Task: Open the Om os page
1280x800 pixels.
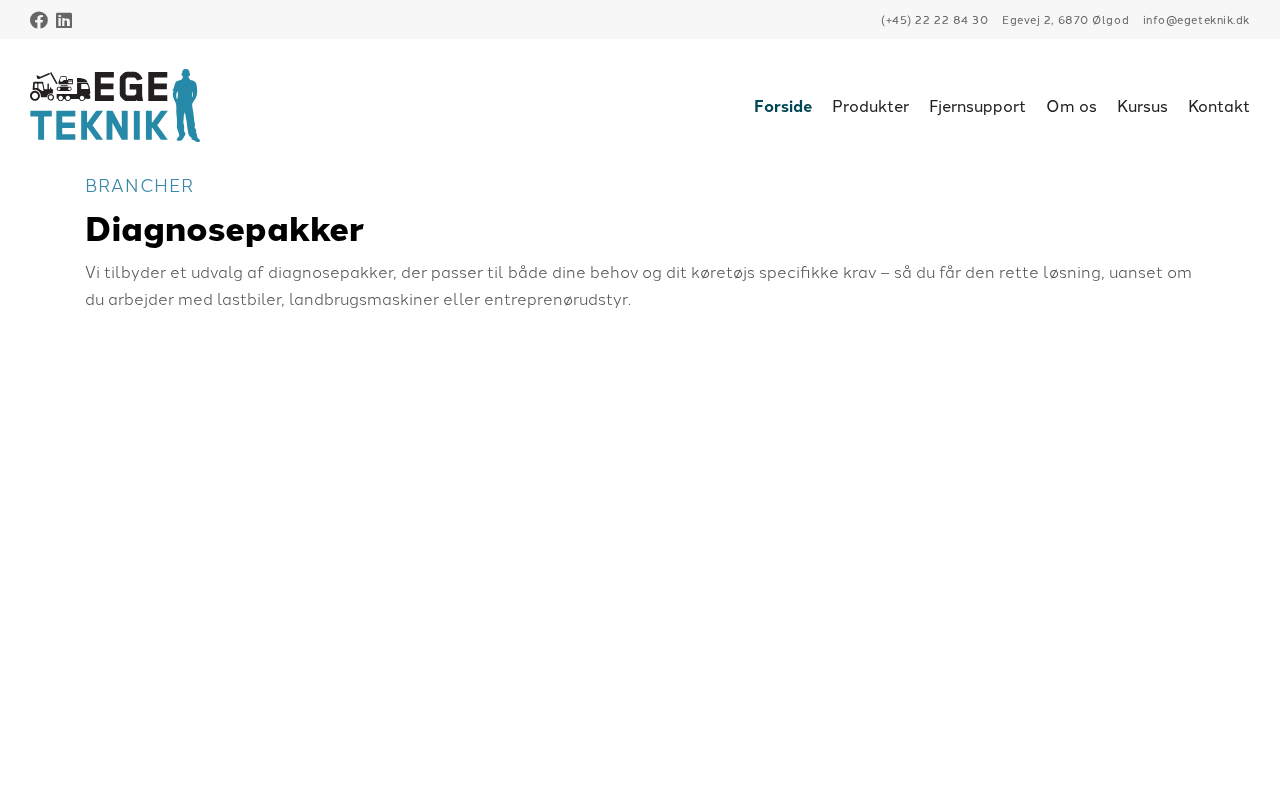Action: [x=1071, y=106]
